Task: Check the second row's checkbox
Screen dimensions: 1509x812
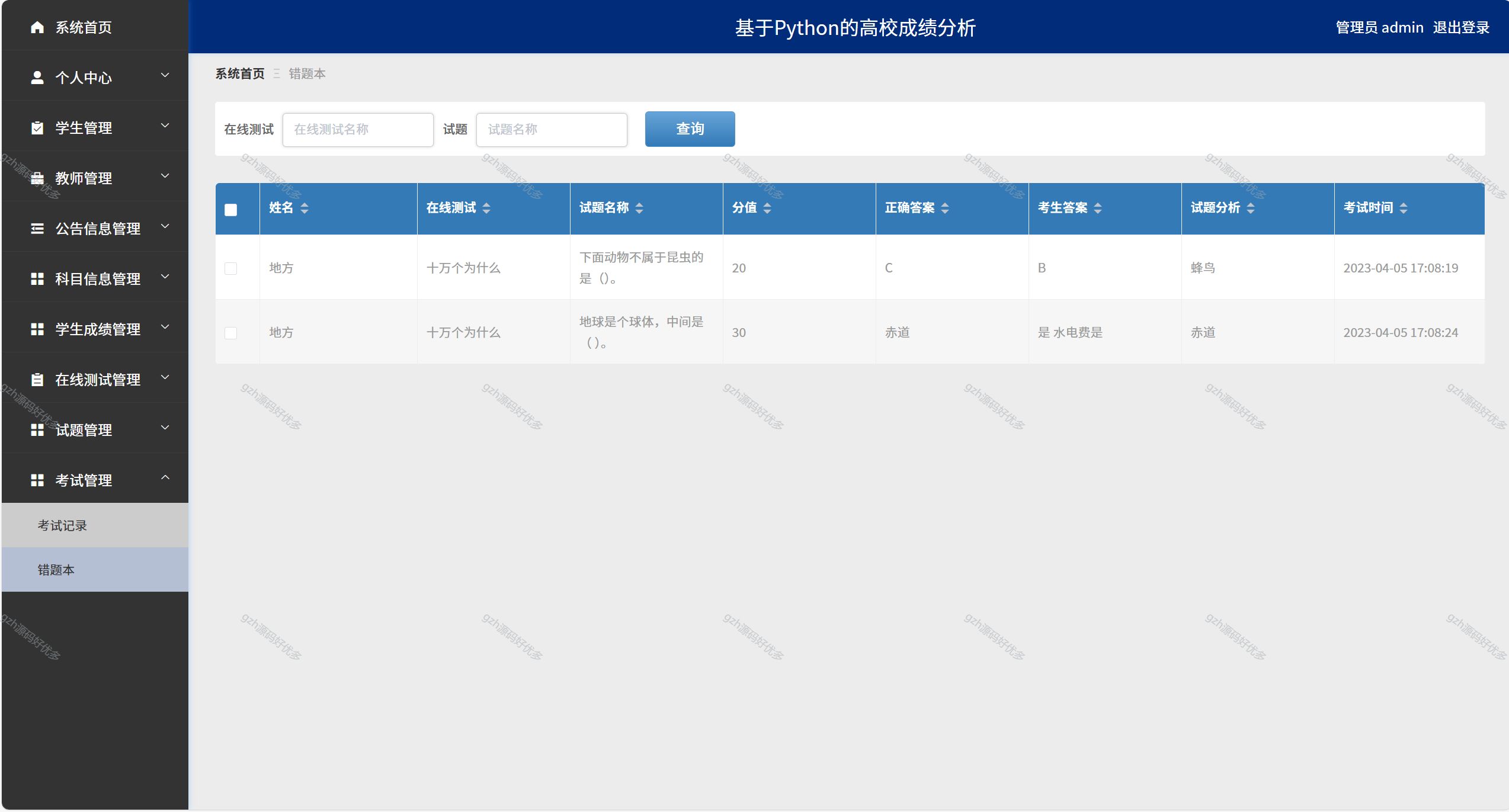Action: point(231,333)
